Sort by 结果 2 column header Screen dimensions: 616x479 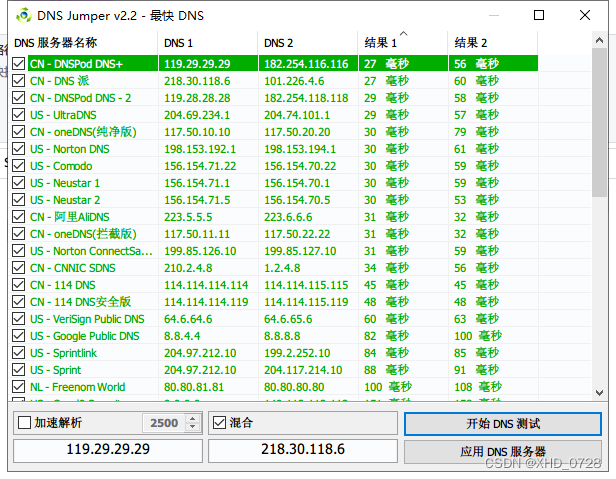pos(493,42)
